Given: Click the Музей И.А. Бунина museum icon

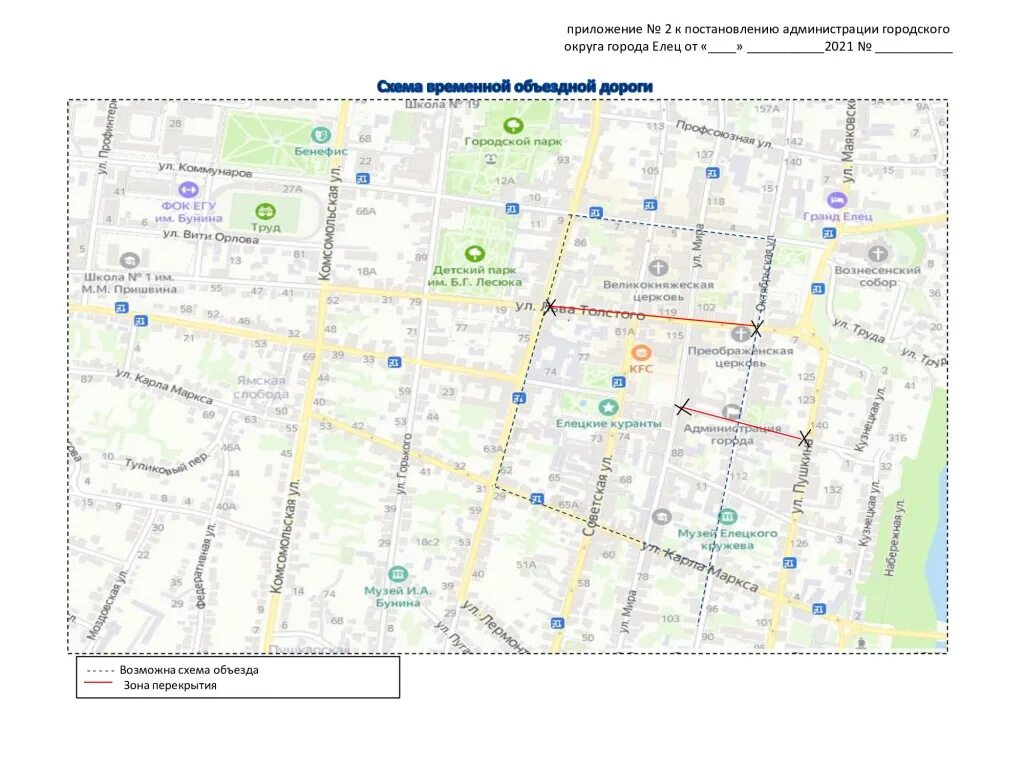Looking at the screenshot, I should coord(397,574).
